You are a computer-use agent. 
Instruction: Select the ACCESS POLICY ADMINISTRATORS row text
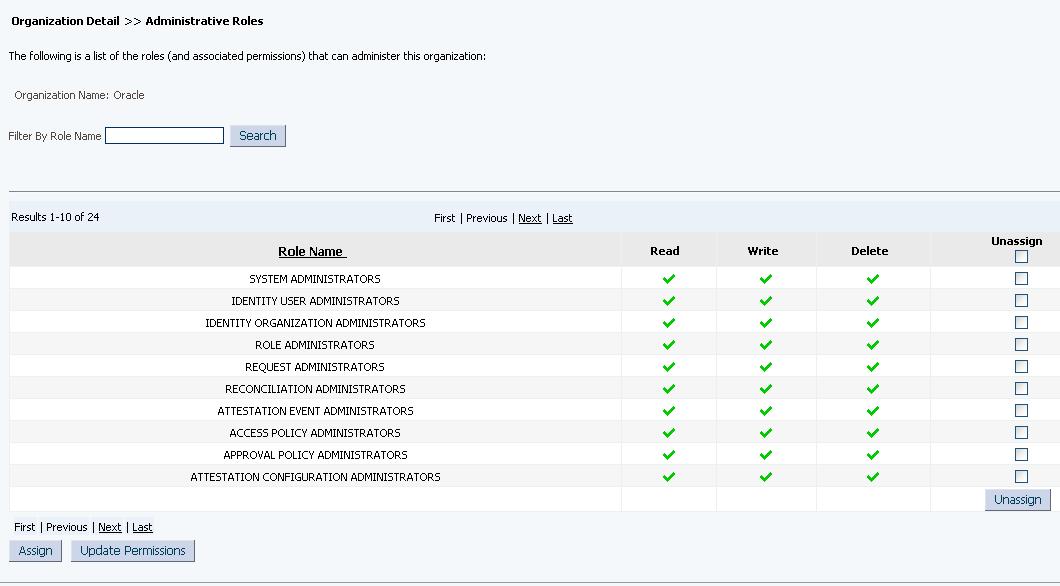click(315, 433)
